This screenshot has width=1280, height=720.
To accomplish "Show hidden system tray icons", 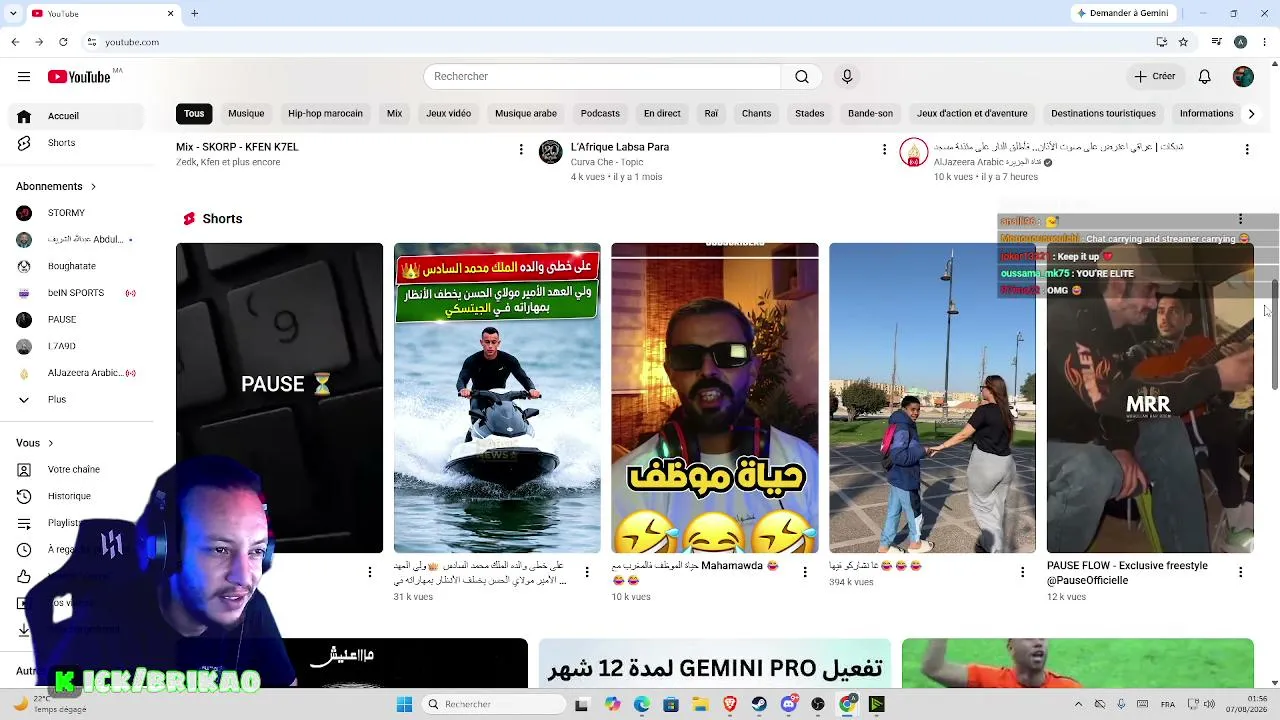I will [x=1078, y=704].
